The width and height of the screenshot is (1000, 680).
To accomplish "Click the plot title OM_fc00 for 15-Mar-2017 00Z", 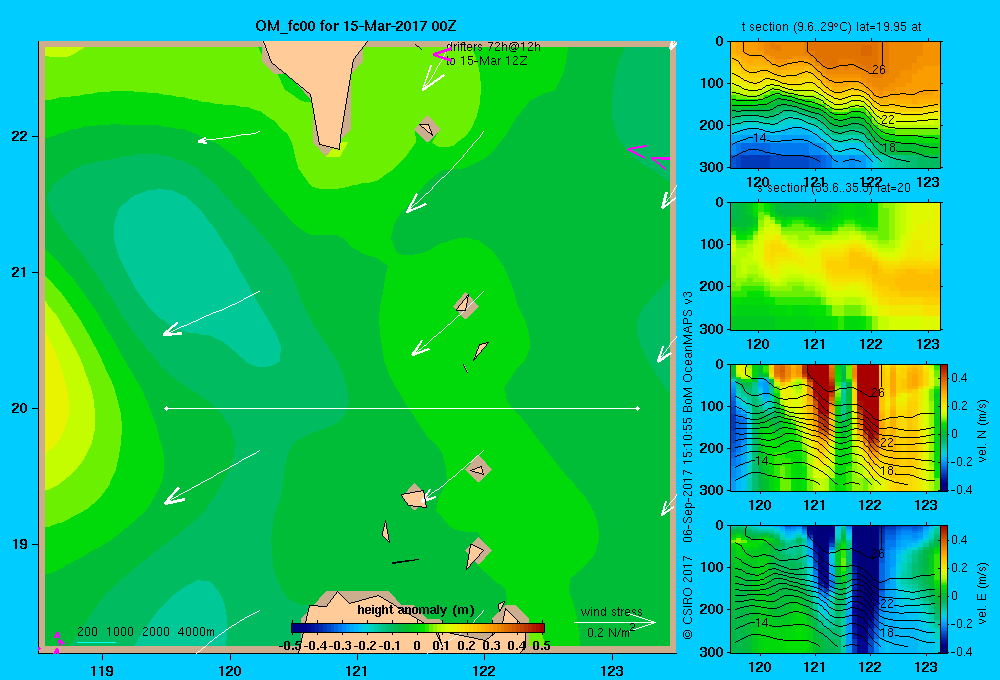I will (x=355, y=26).
